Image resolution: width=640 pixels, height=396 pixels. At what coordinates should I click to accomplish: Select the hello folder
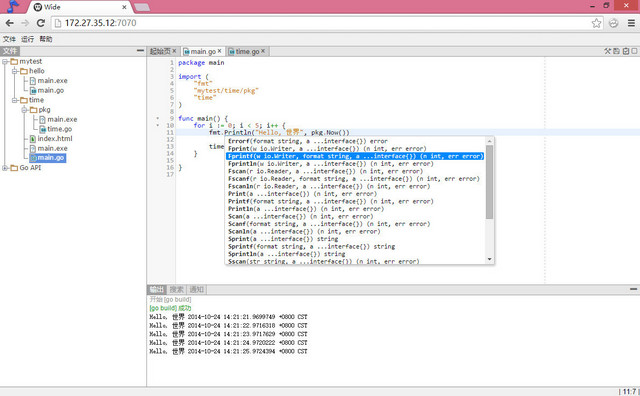click(37, 71)
